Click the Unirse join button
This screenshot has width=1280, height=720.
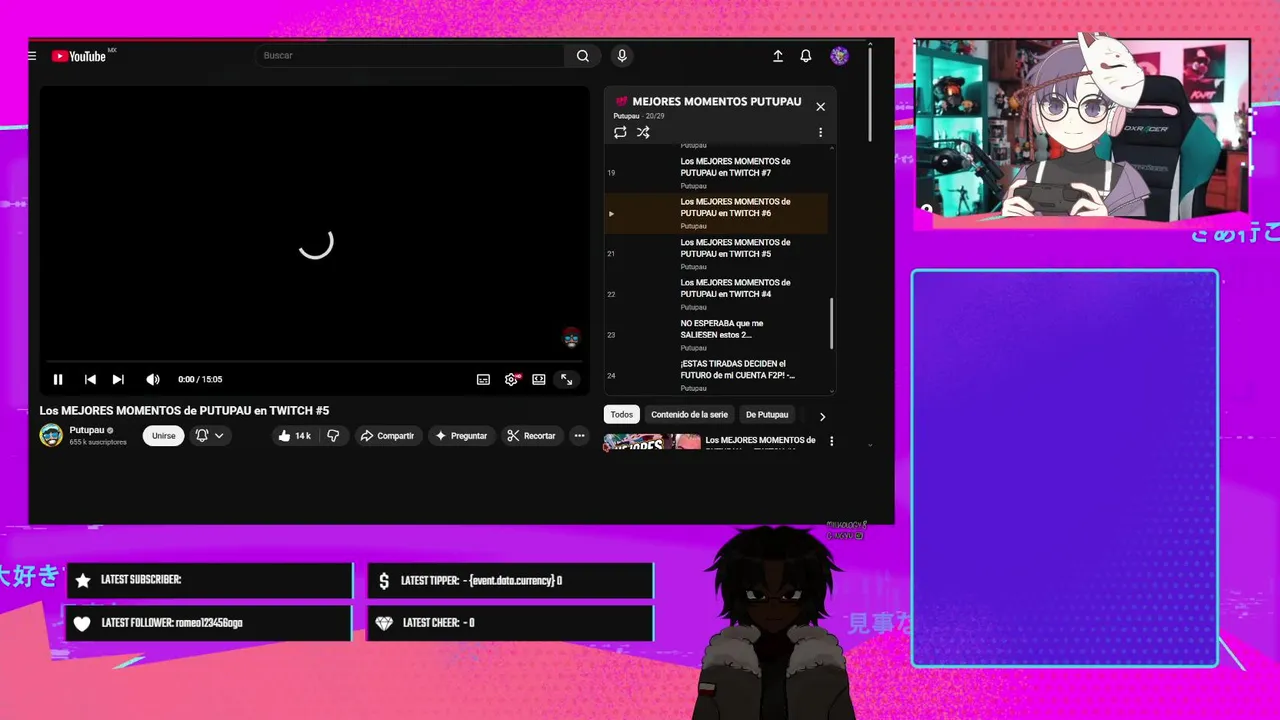click(x=163, y=436)
